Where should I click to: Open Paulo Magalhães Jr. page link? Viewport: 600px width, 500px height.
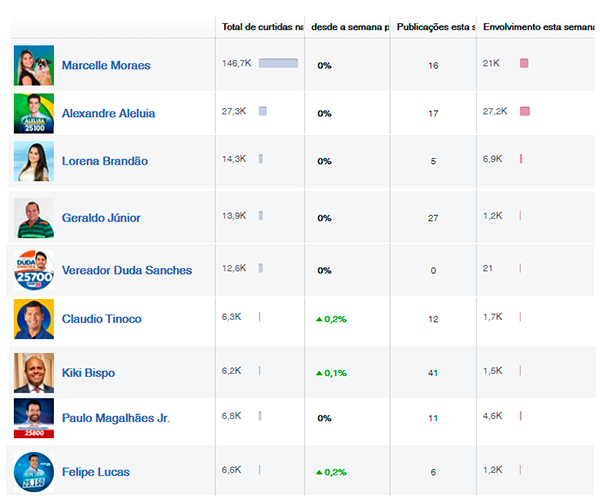[x=115, y=418]
